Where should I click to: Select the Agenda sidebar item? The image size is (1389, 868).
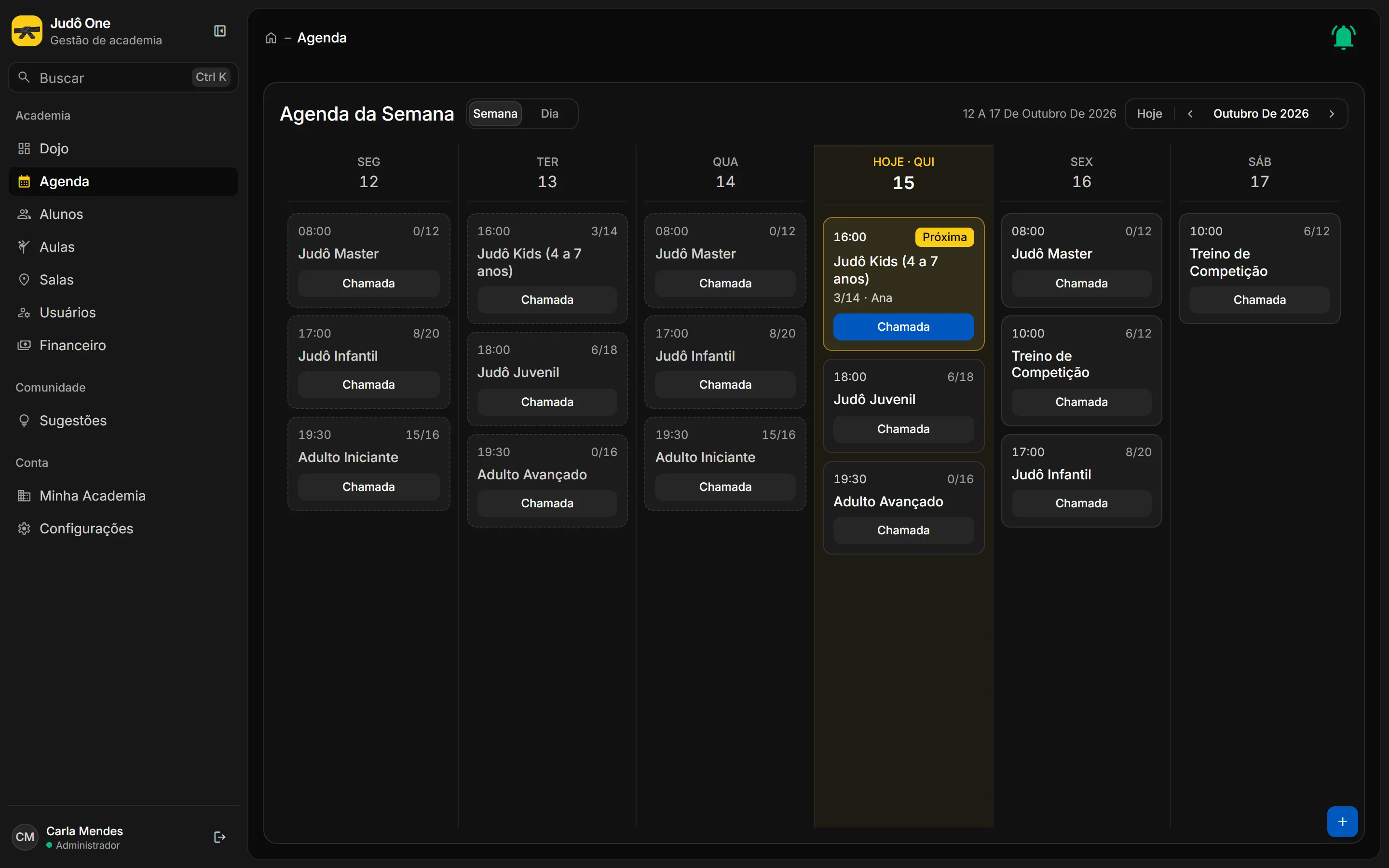(123, 181)
